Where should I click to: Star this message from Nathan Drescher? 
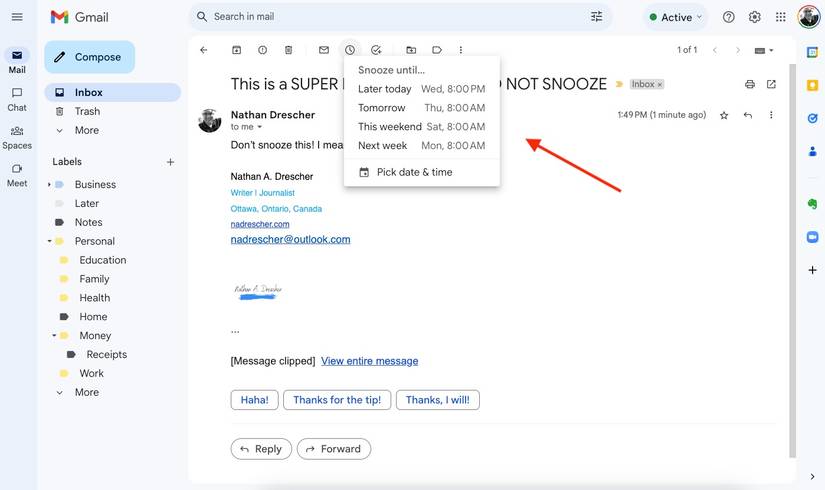(x=724, y=115)
